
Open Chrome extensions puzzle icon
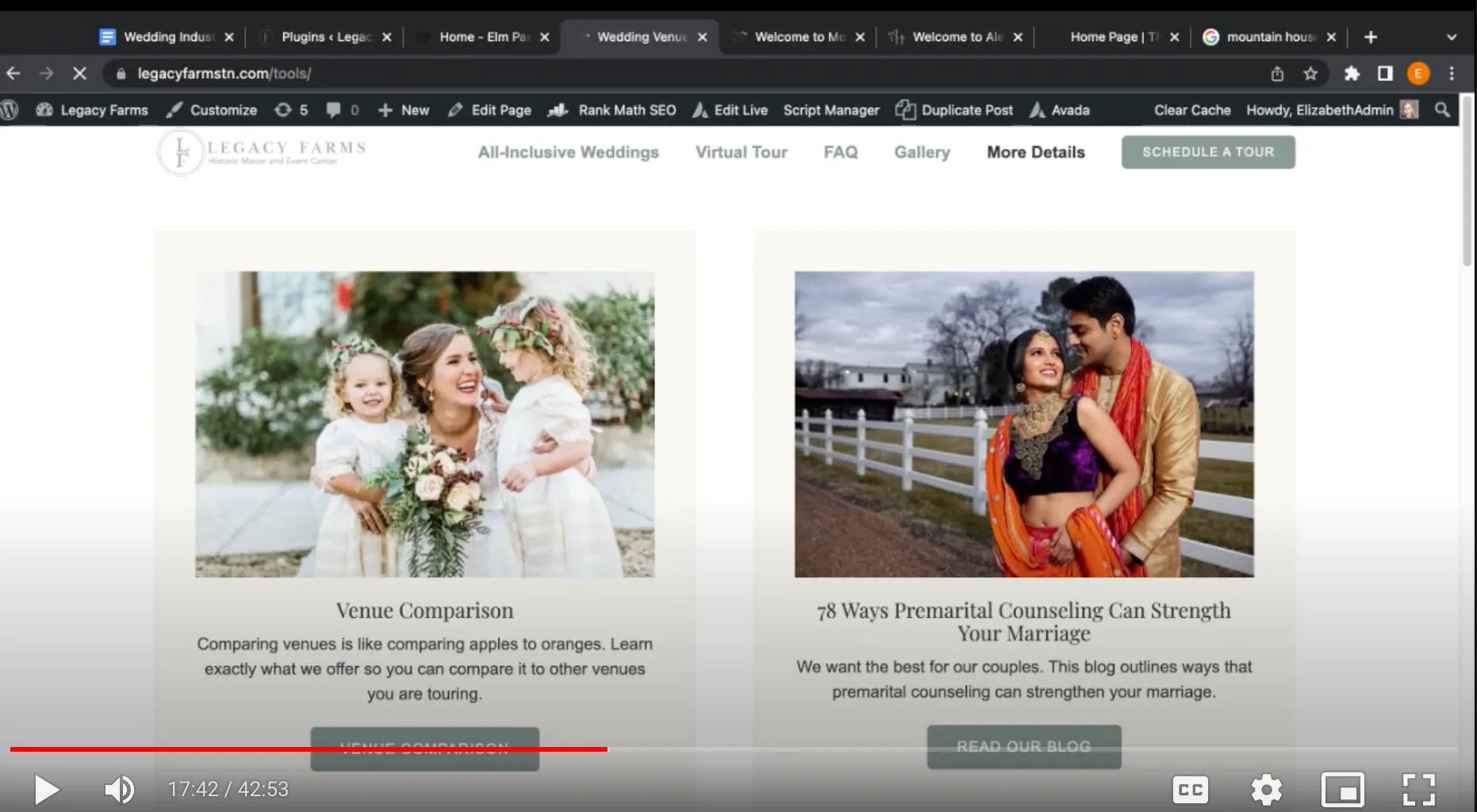point(1352,74)
